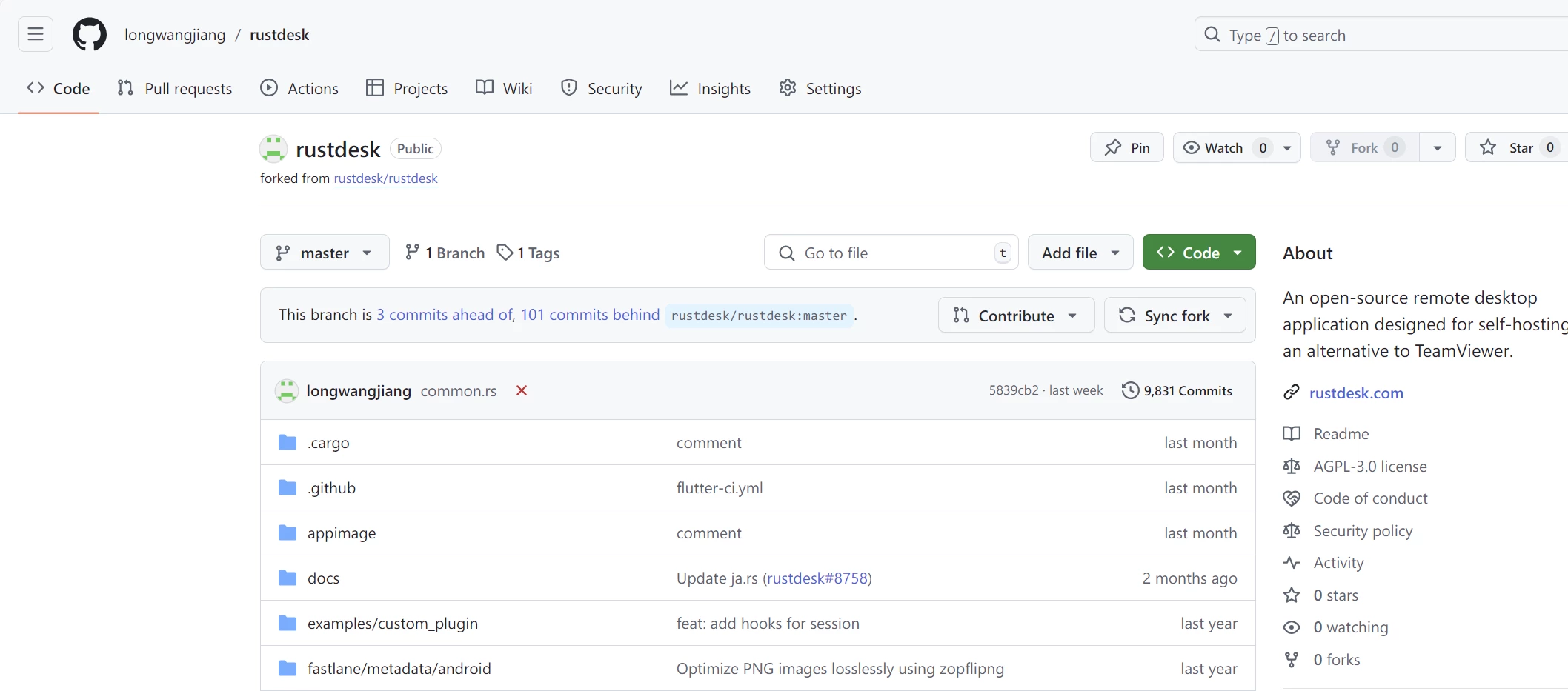Click the GitHub Octocat logo

[x=89, y=35]
